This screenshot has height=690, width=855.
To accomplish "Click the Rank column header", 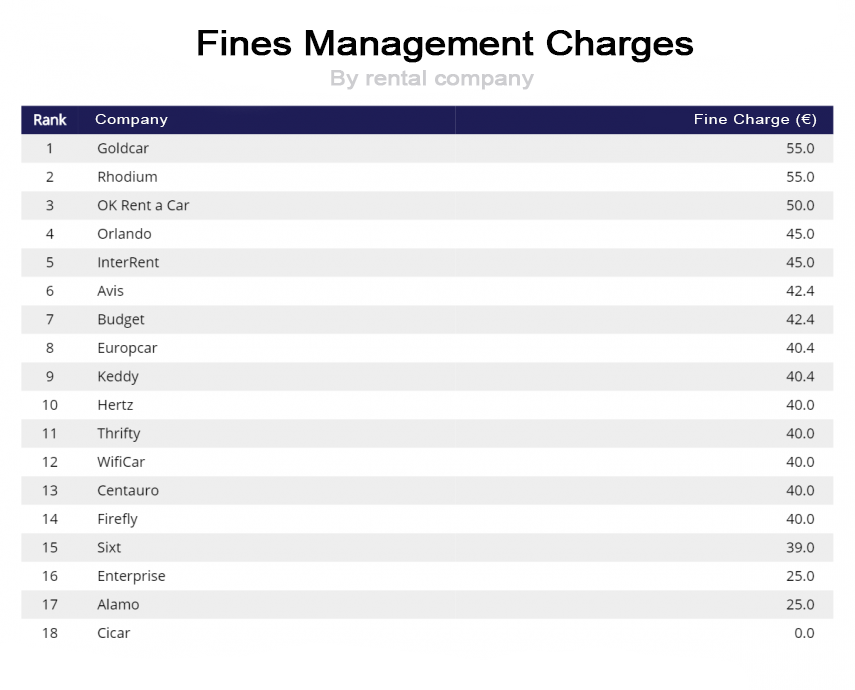I will coord(50,119).
